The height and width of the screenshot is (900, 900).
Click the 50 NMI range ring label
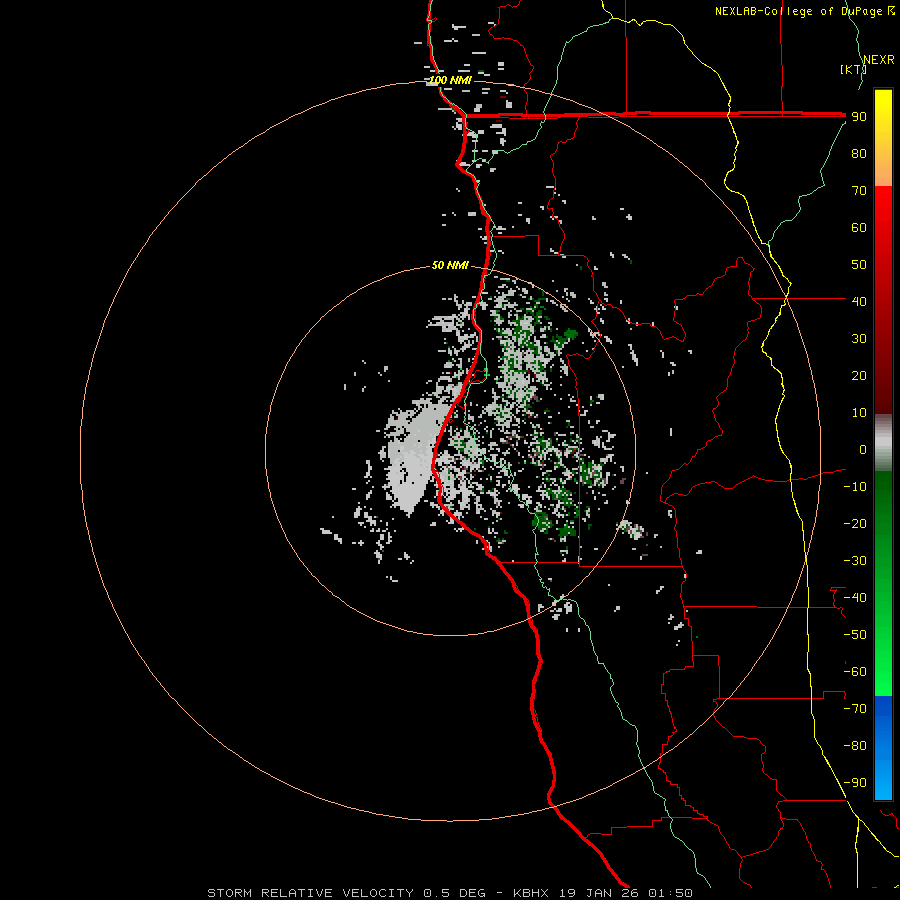pyautogui.click(x=450, y=265)
